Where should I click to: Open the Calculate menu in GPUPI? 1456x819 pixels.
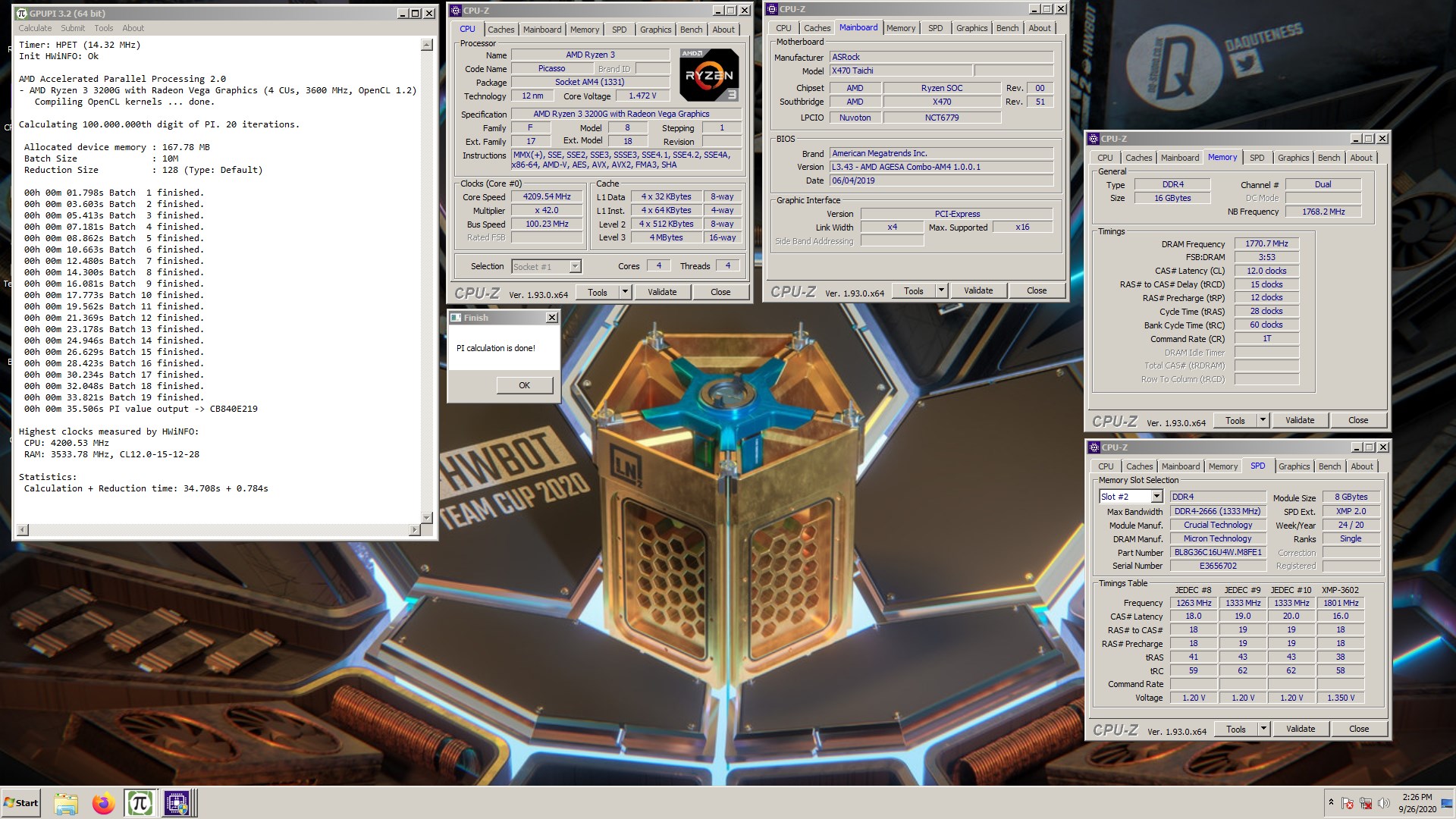click(x=35, y=28)
